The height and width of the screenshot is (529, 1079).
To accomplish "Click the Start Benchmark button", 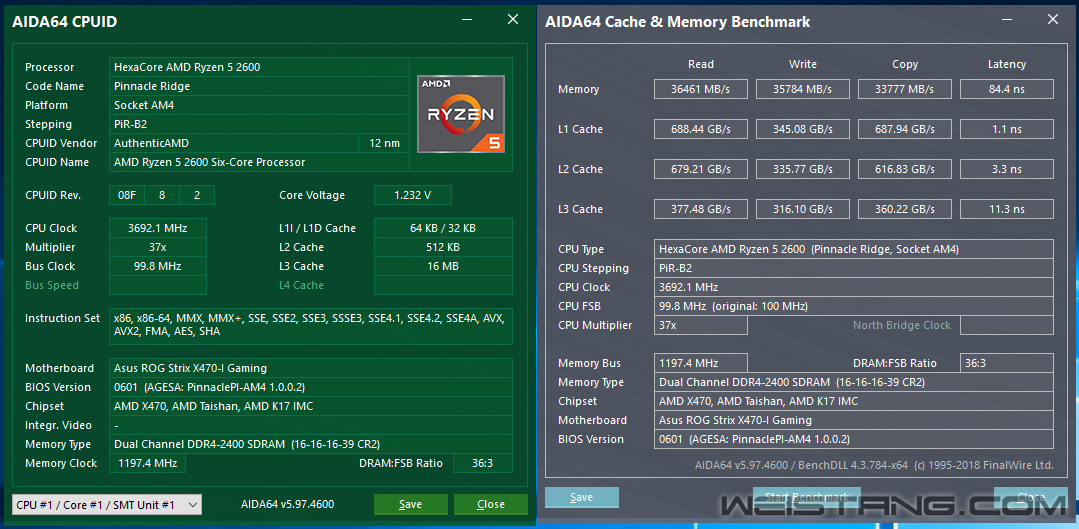I will (806, 497).
